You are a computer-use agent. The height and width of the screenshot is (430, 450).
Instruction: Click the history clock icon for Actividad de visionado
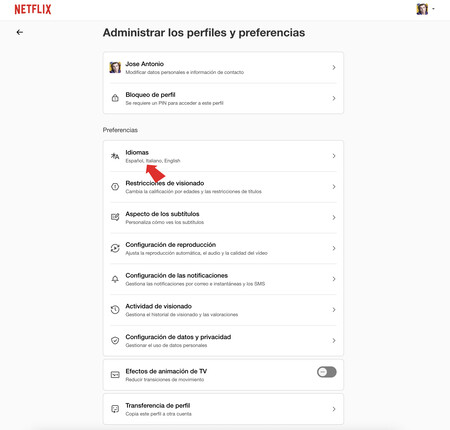(x=115, y=310)
